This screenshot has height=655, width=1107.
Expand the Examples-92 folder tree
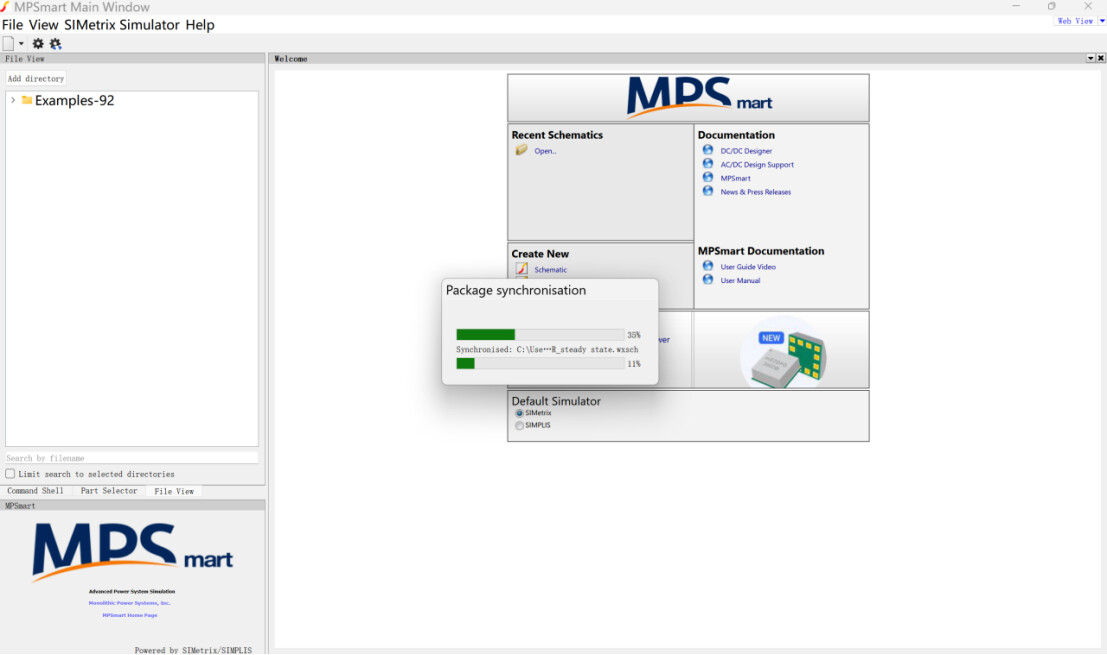point(12,100)
